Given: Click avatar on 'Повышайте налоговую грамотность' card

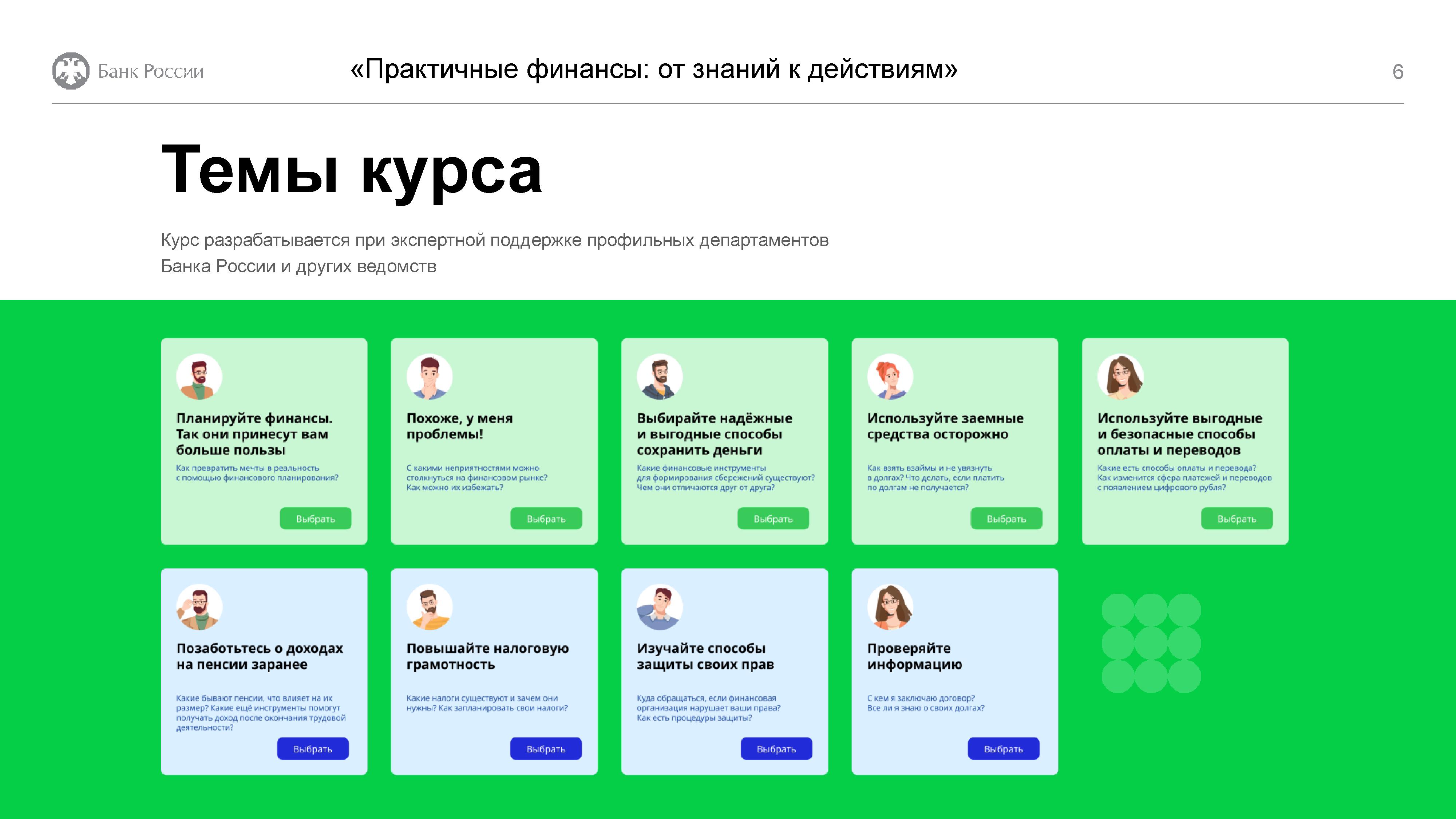Looking at the screenshot, I should click(x=430, y=607).
